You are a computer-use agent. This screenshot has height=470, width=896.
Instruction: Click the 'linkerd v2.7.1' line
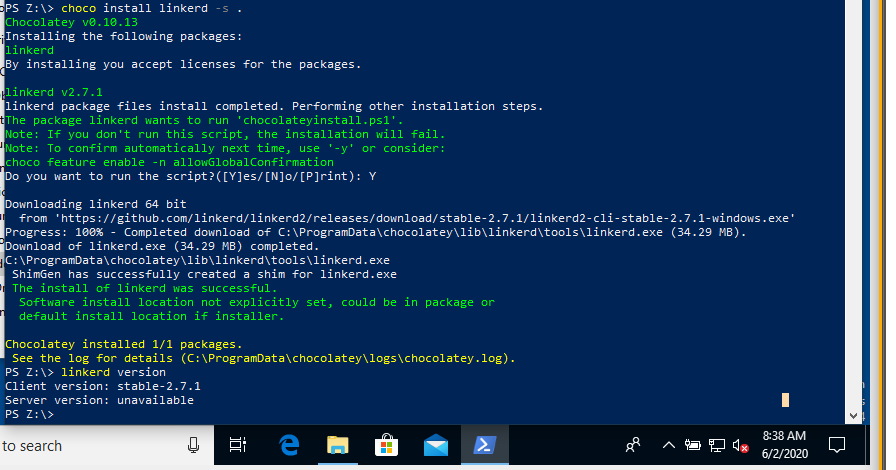54,92
